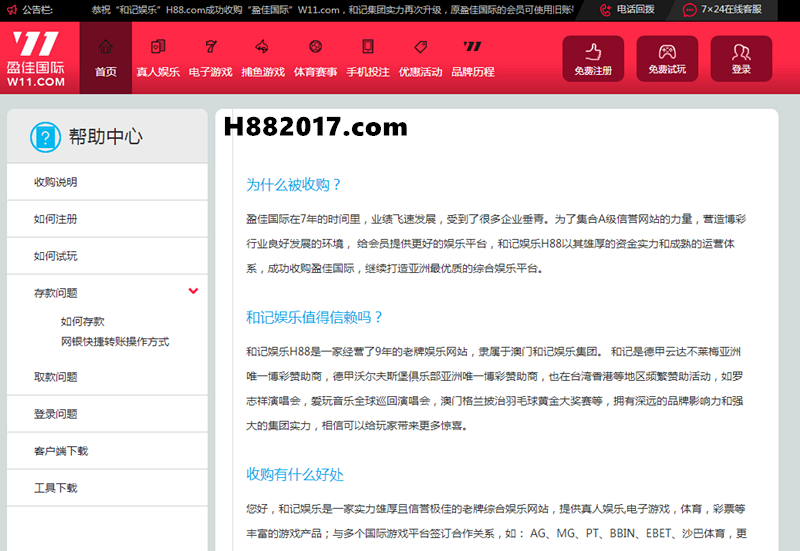This screenshot has width=800, height=551.
Task: Open the 体育赛事 menu label
Action: (x=316, y=72)
